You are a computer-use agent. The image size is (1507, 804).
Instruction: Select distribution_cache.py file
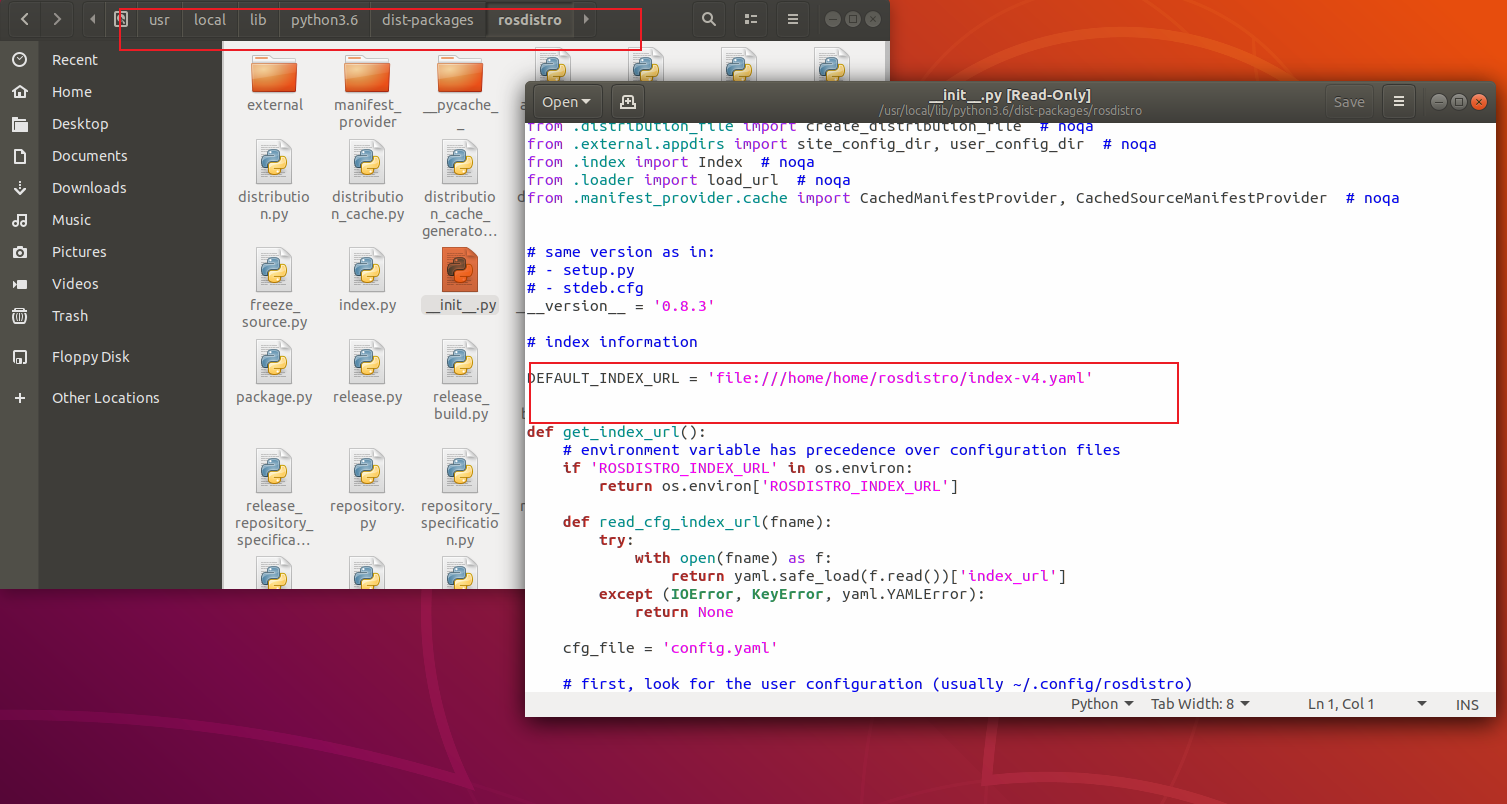pyautogui.click(x=367, y=182)
